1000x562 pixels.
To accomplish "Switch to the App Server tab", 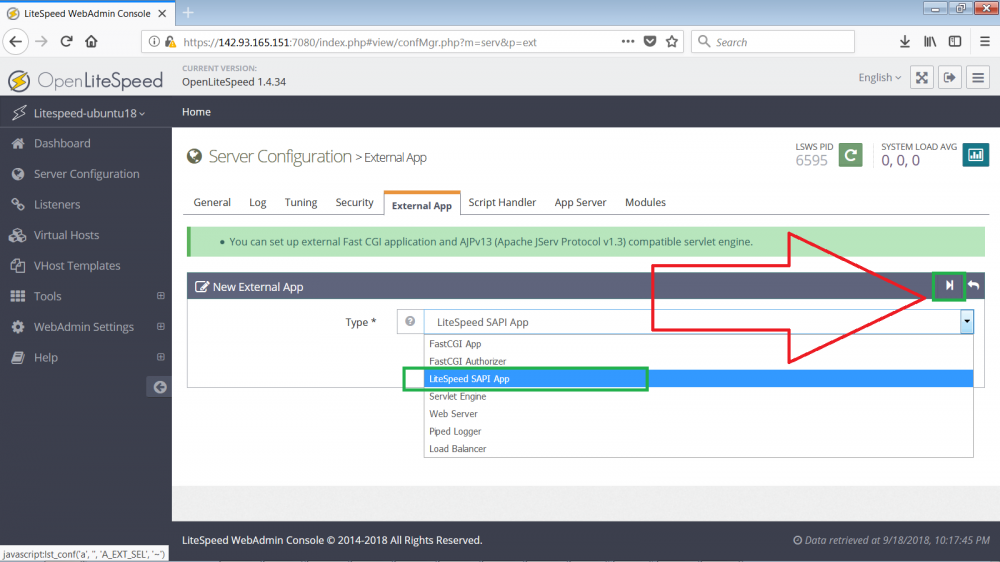I will point(580,202).
